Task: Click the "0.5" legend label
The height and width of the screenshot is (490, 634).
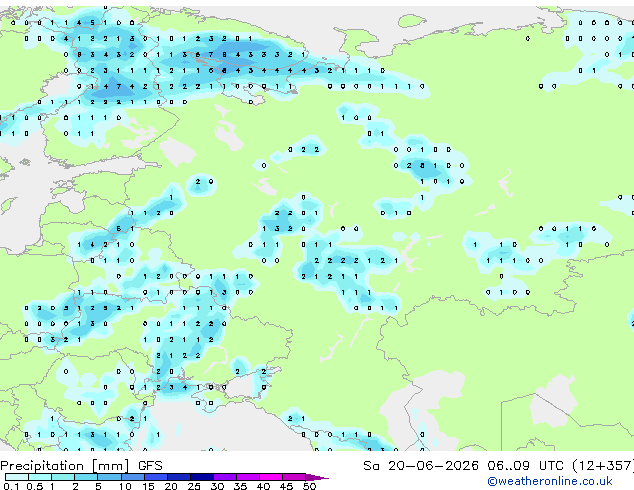Action: (x=35, y=486)
